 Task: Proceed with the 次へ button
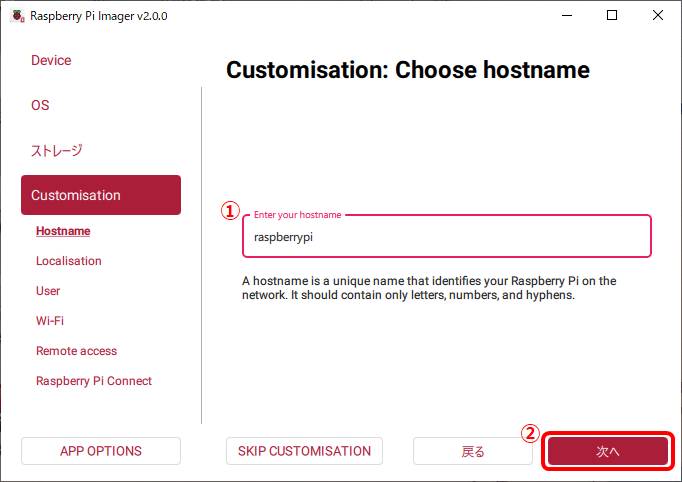[607, 451]
